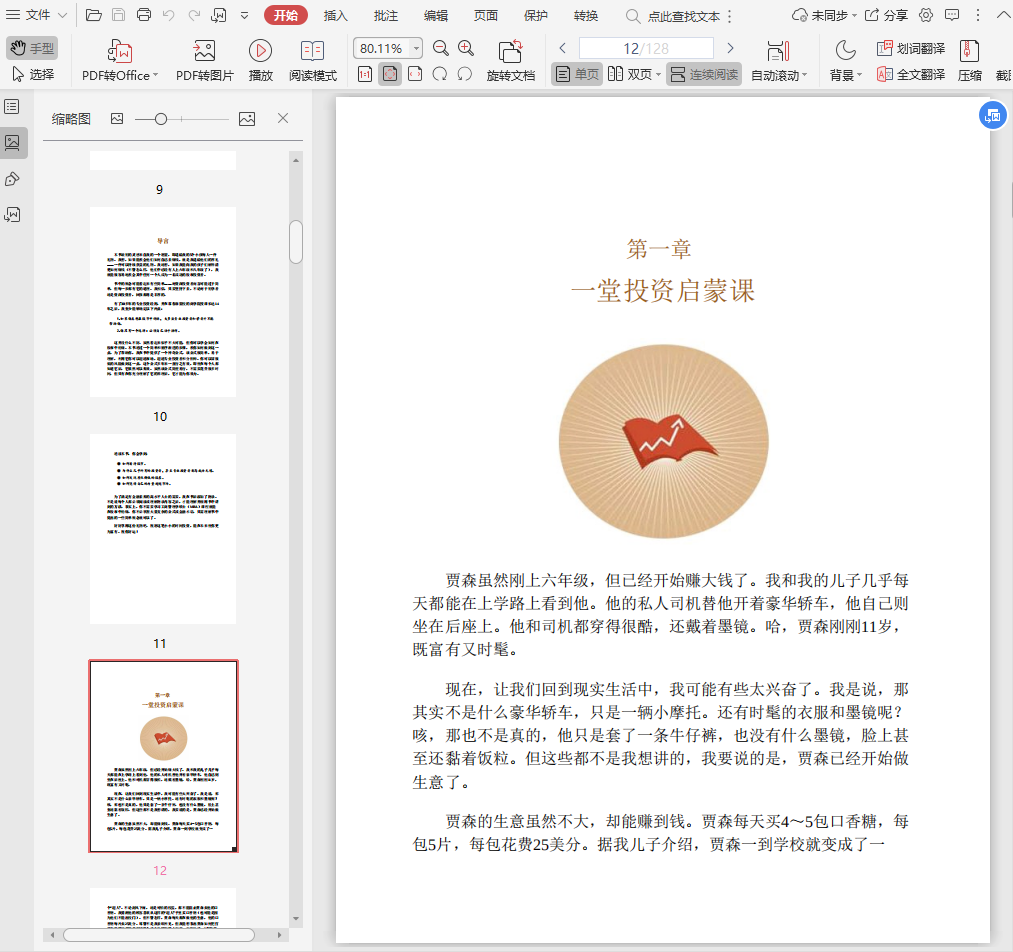Click the fit width icon
Viewport: 1013px width, 952px height.
point(415,74)
